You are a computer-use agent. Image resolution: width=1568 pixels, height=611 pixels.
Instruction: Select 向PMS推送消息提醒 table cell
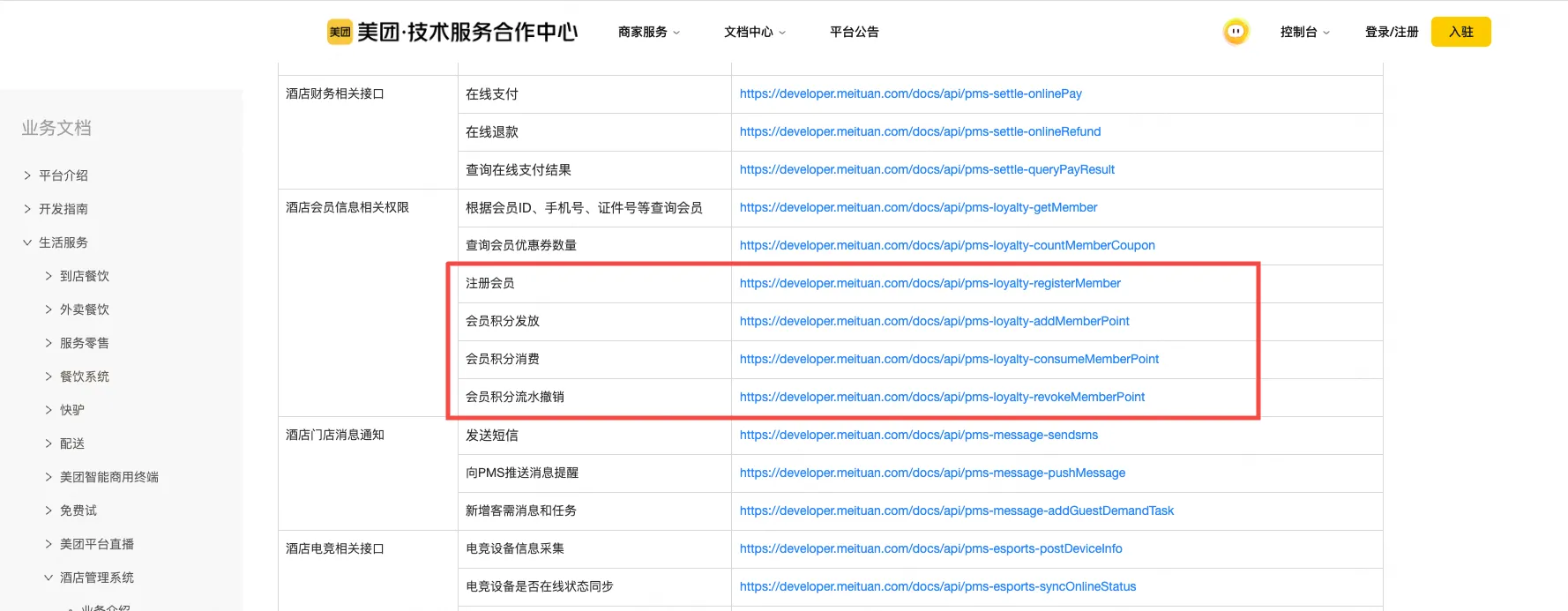(594, 473)
